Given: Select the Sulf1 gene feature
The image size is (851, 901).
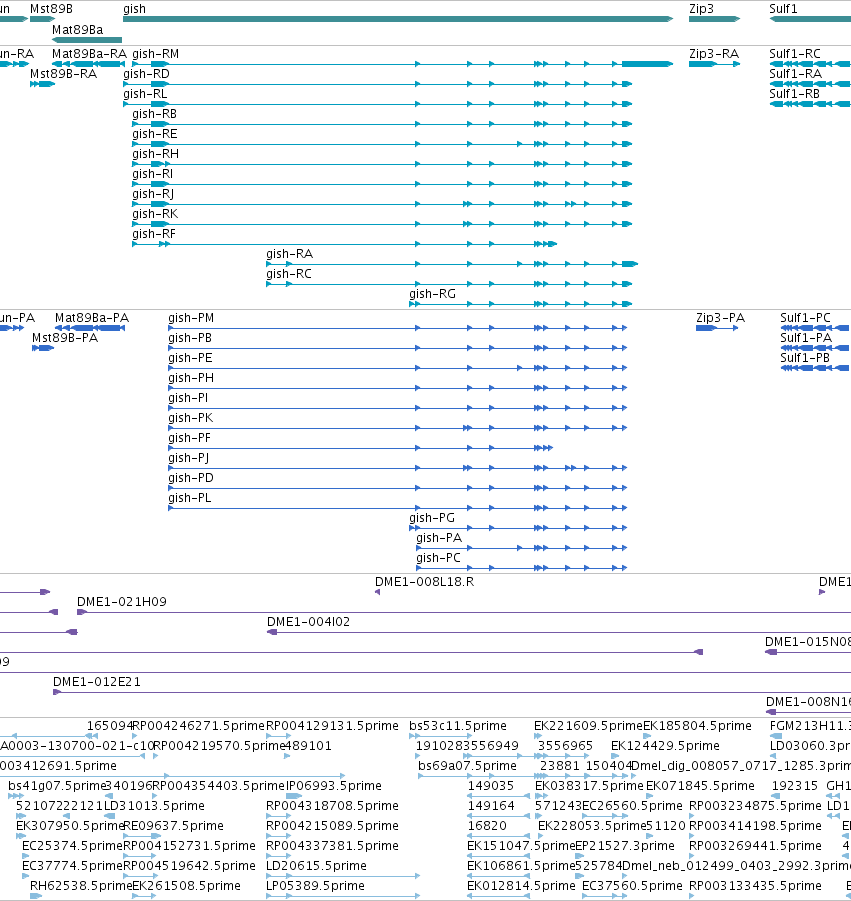Looking at the screenshot, I should click(x=810, y=19).
